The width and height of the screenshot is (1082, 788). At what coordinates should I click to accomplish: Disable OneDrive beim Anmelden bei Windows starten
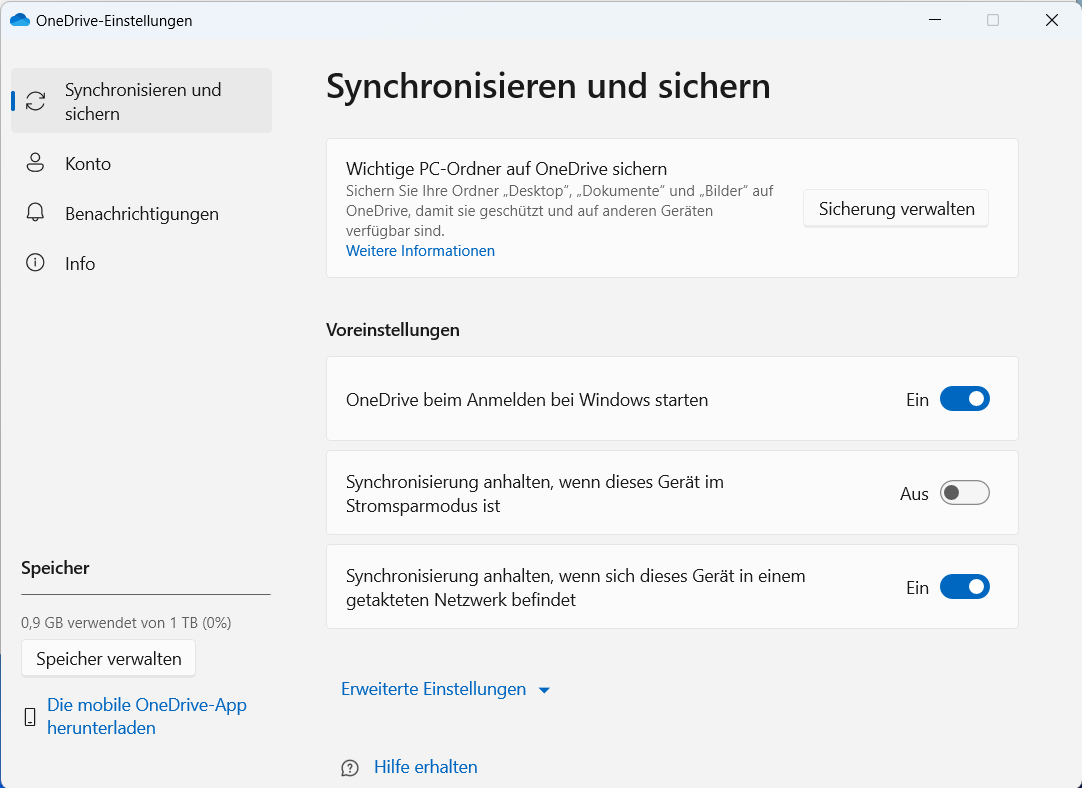[x=964, y=398]
